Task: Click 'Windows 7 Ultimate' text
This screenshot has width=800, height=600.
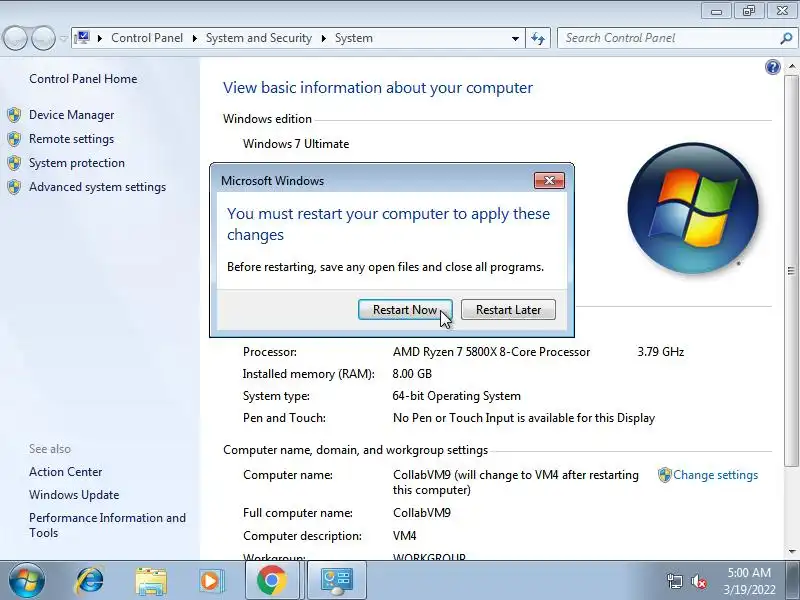Action: (x=296, y=144)
